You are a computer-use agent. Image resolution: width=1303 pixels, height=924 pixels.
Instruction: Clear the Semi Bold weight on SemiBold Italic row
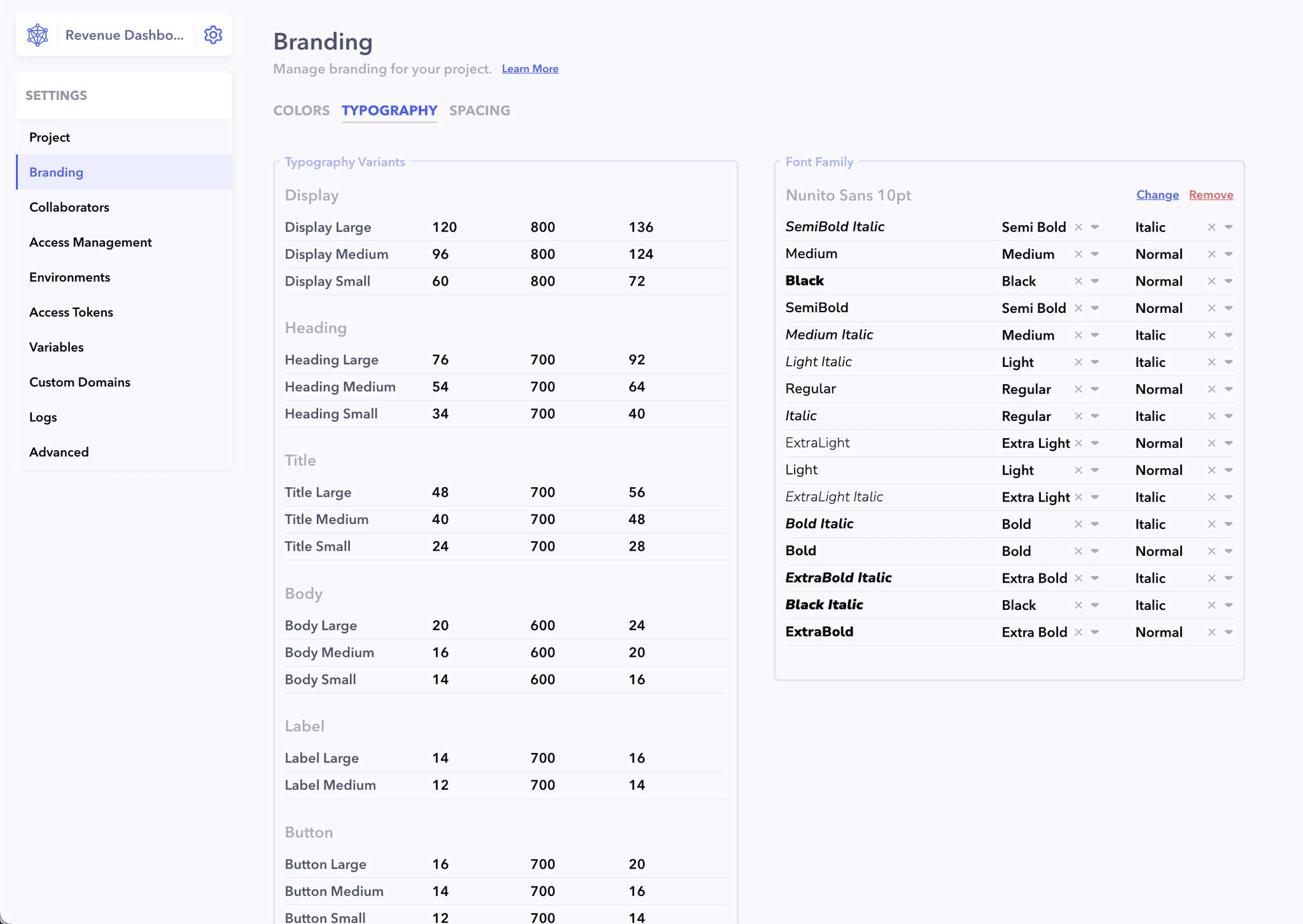pos(1078,227)
